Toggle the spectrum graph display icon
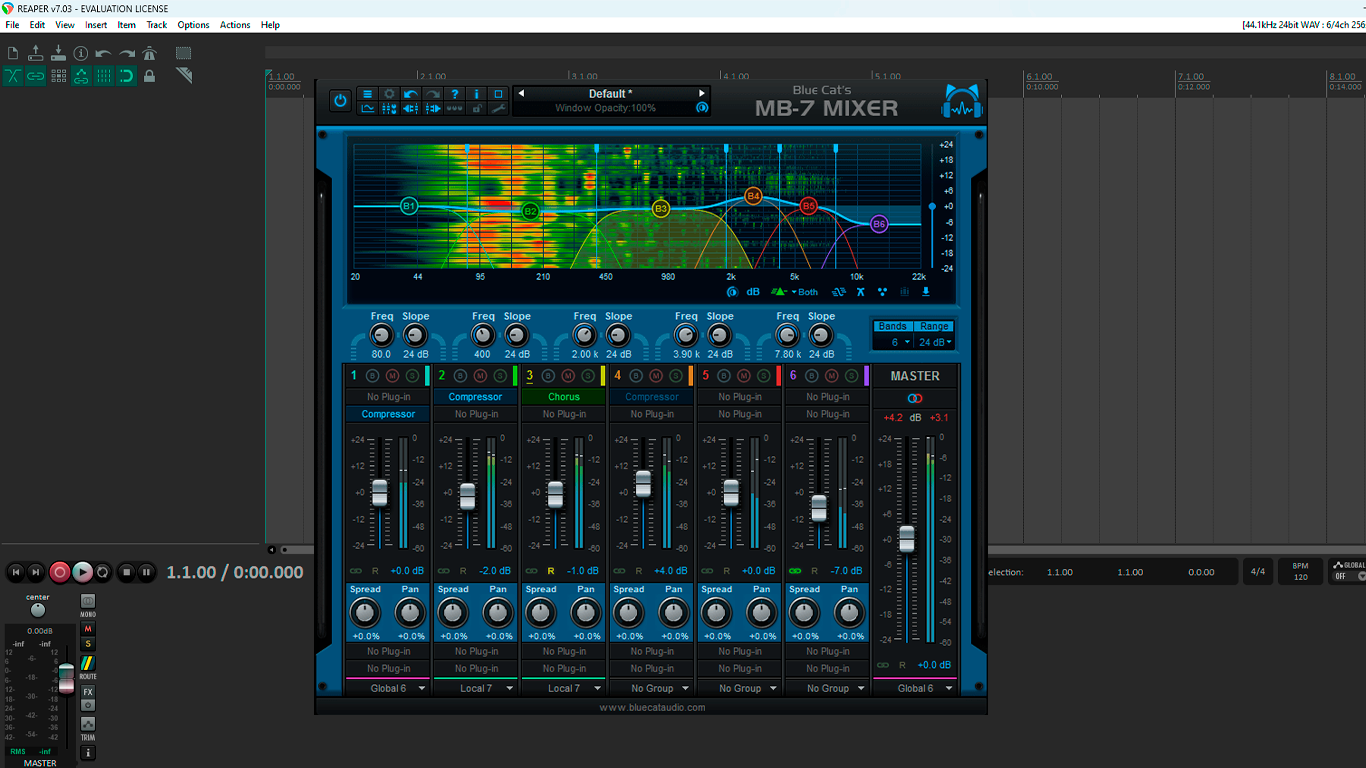This screenshot has width=1366, height=768. (x=367, y=109)
